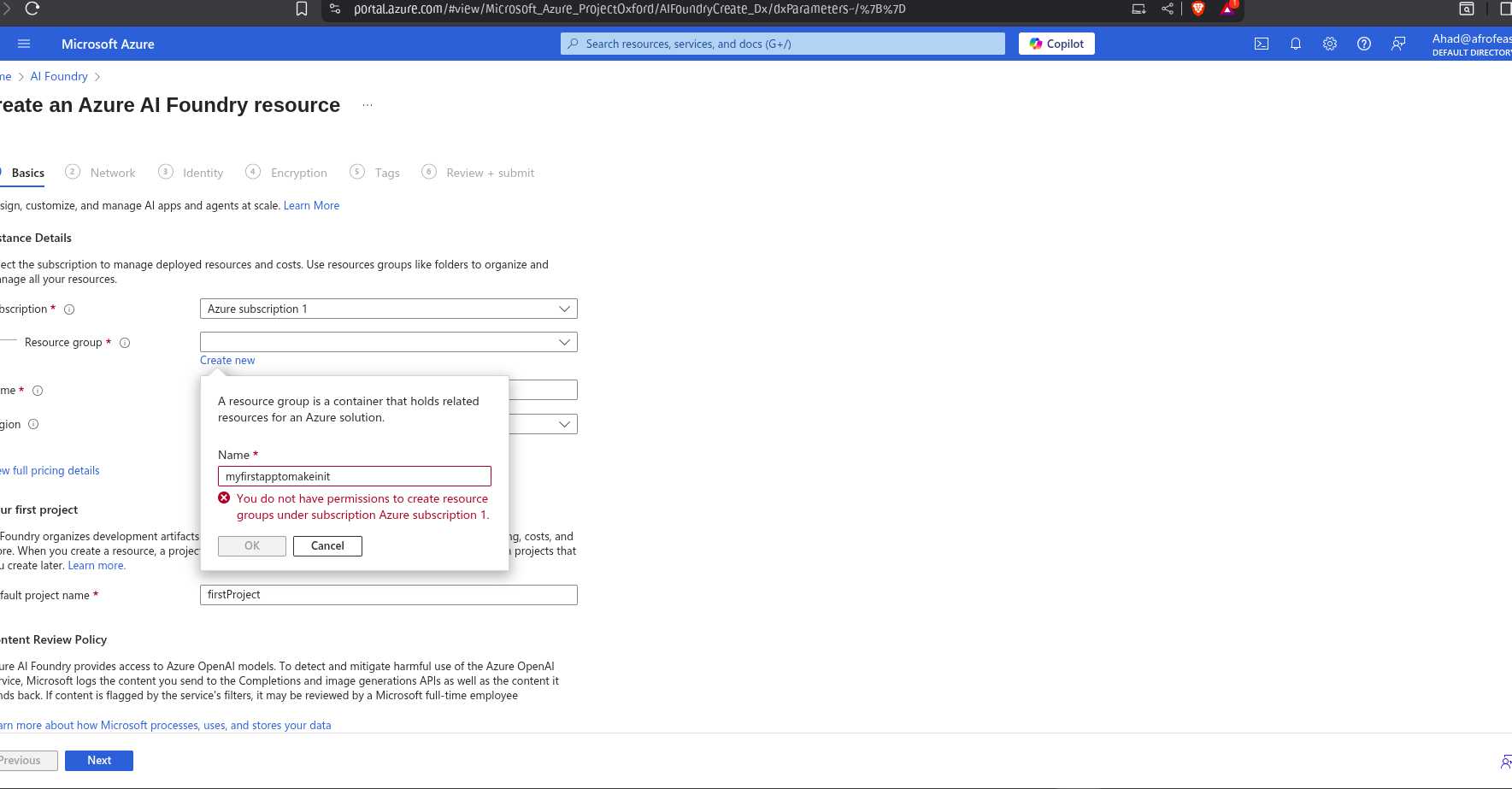Screen dimensions: 1512x789
Task: Click the Copilot button
Action: [1056, 44]
